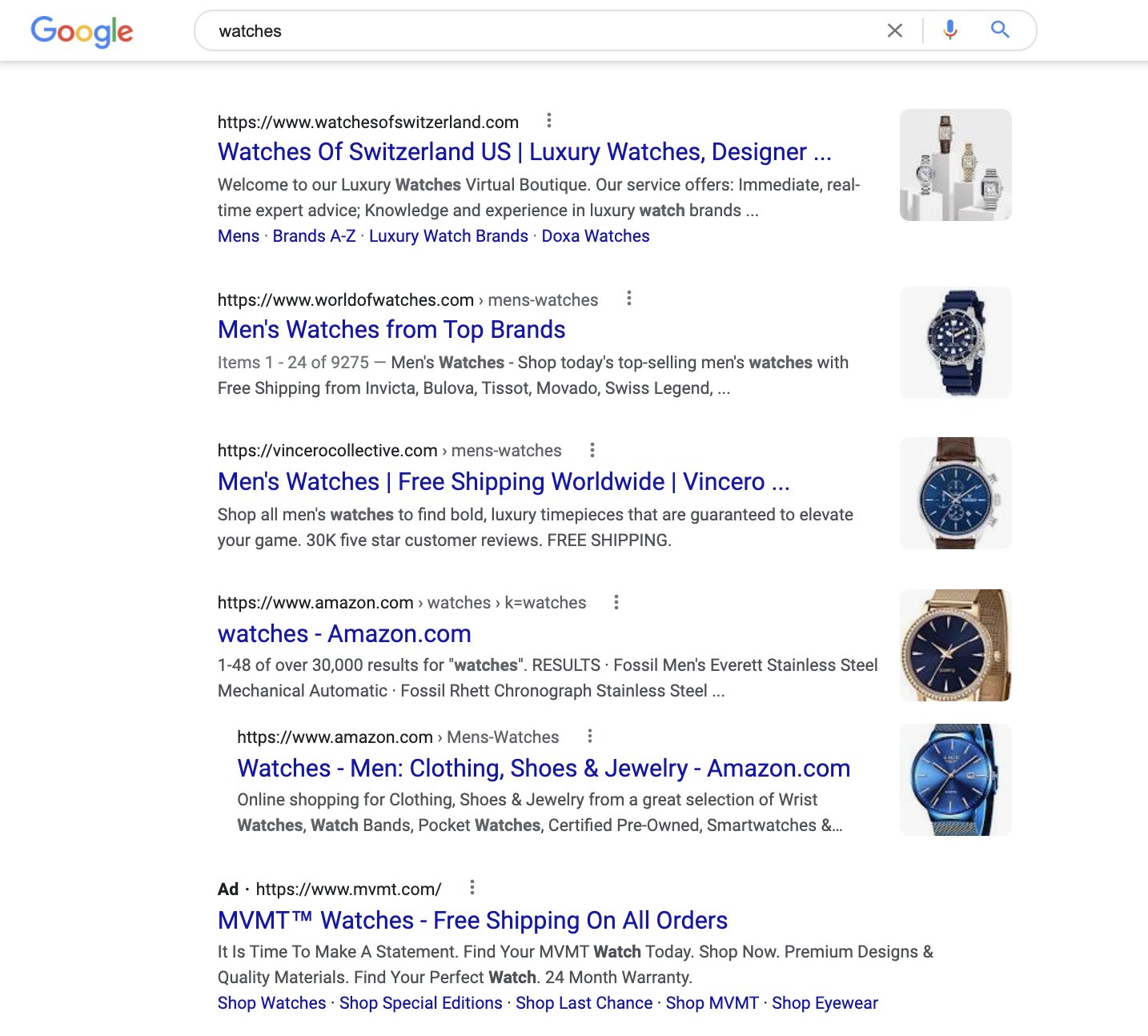
Task: Follow the Luxury Watch Brands sitelink
Action: tap(448, 236)
